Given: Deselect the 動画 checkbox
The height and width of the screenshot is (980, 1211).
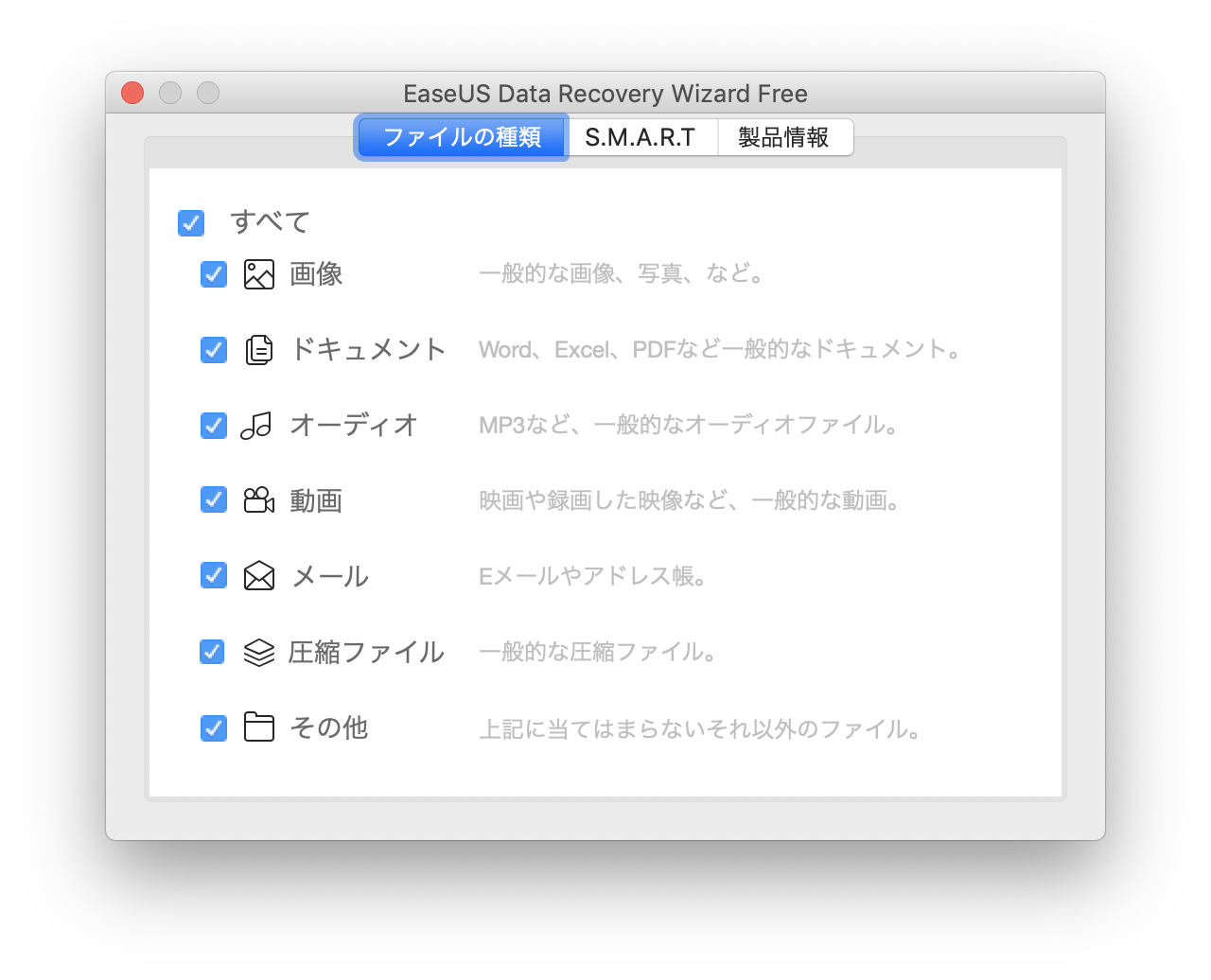Looking at the screenshot, I should point(214,499).
